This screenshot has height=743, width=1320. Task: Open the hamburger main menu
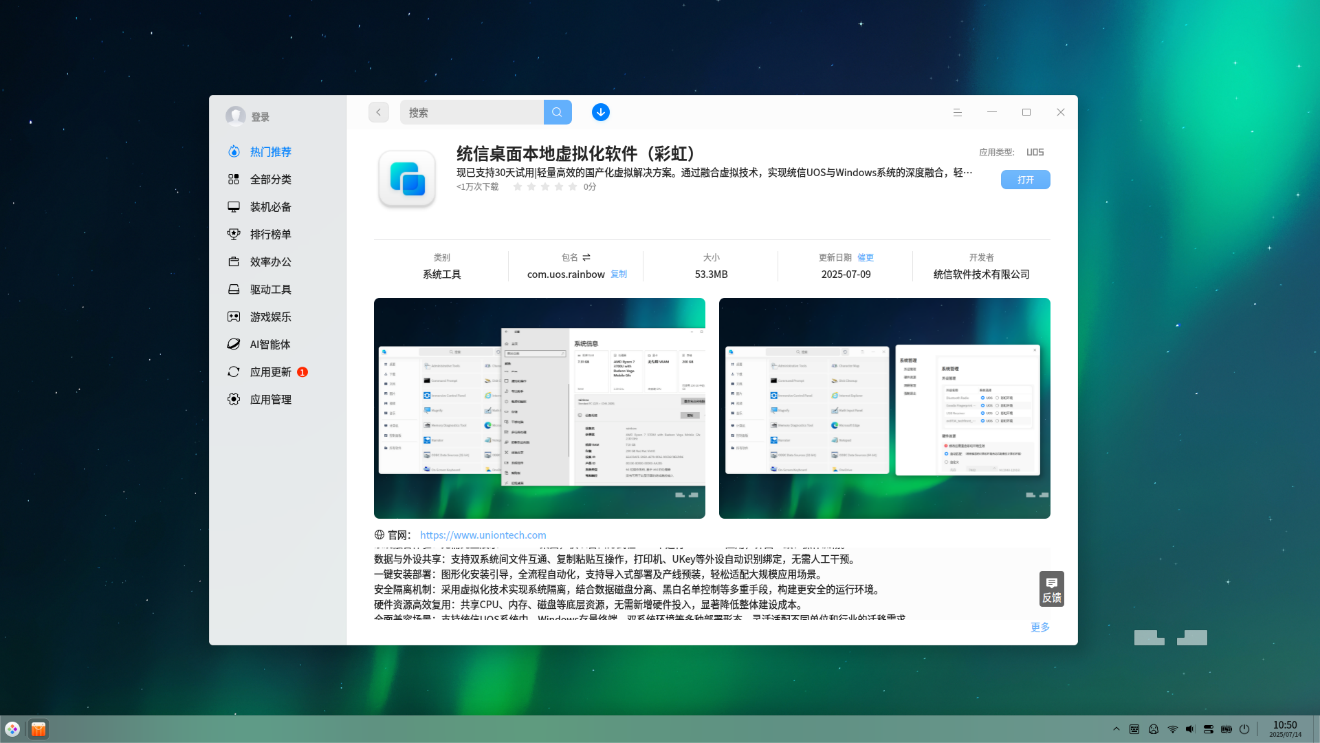tap(957, 112)
